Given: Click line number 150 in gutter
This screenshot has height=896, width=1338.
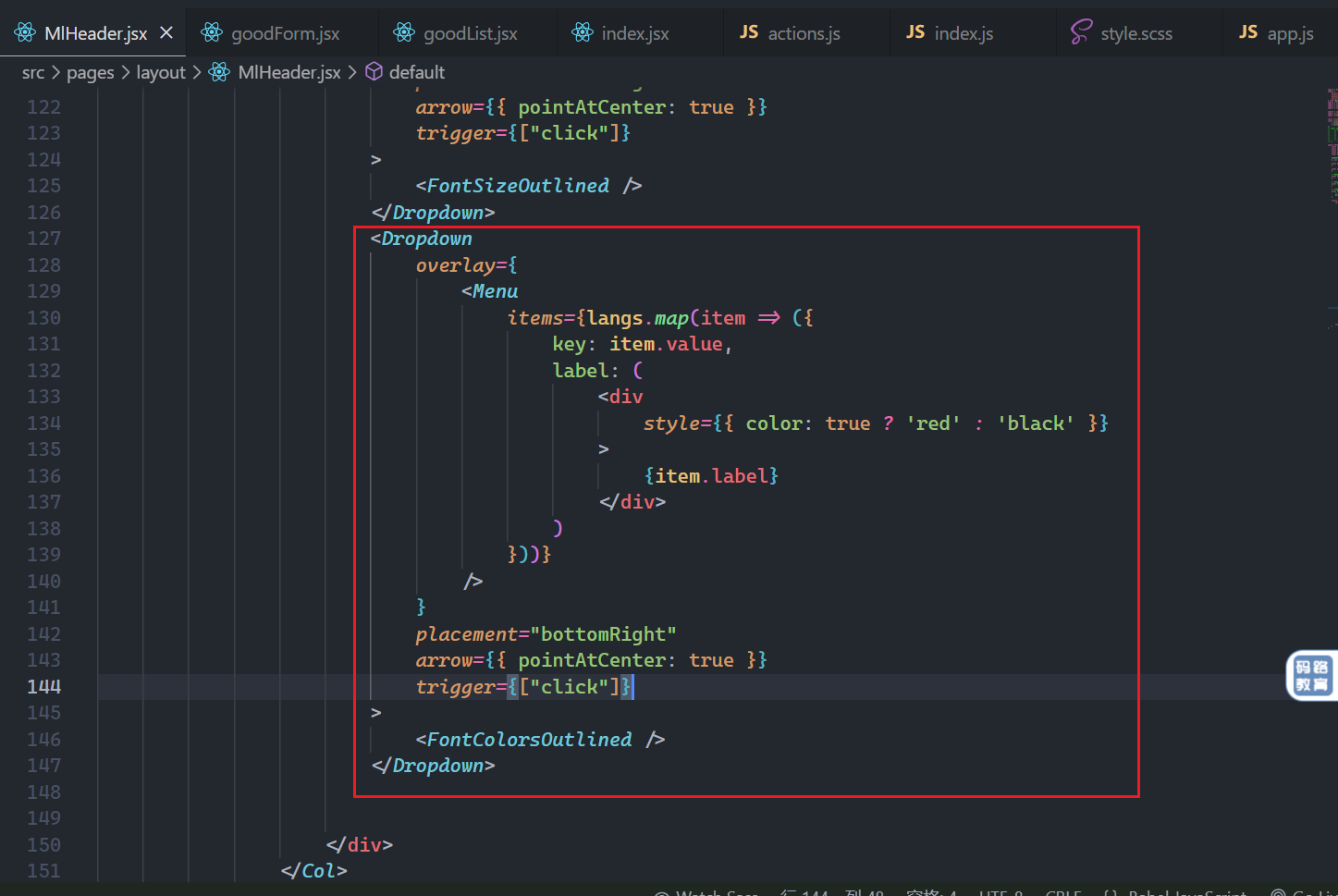Looking at the screenshot, I should (43, 845).
